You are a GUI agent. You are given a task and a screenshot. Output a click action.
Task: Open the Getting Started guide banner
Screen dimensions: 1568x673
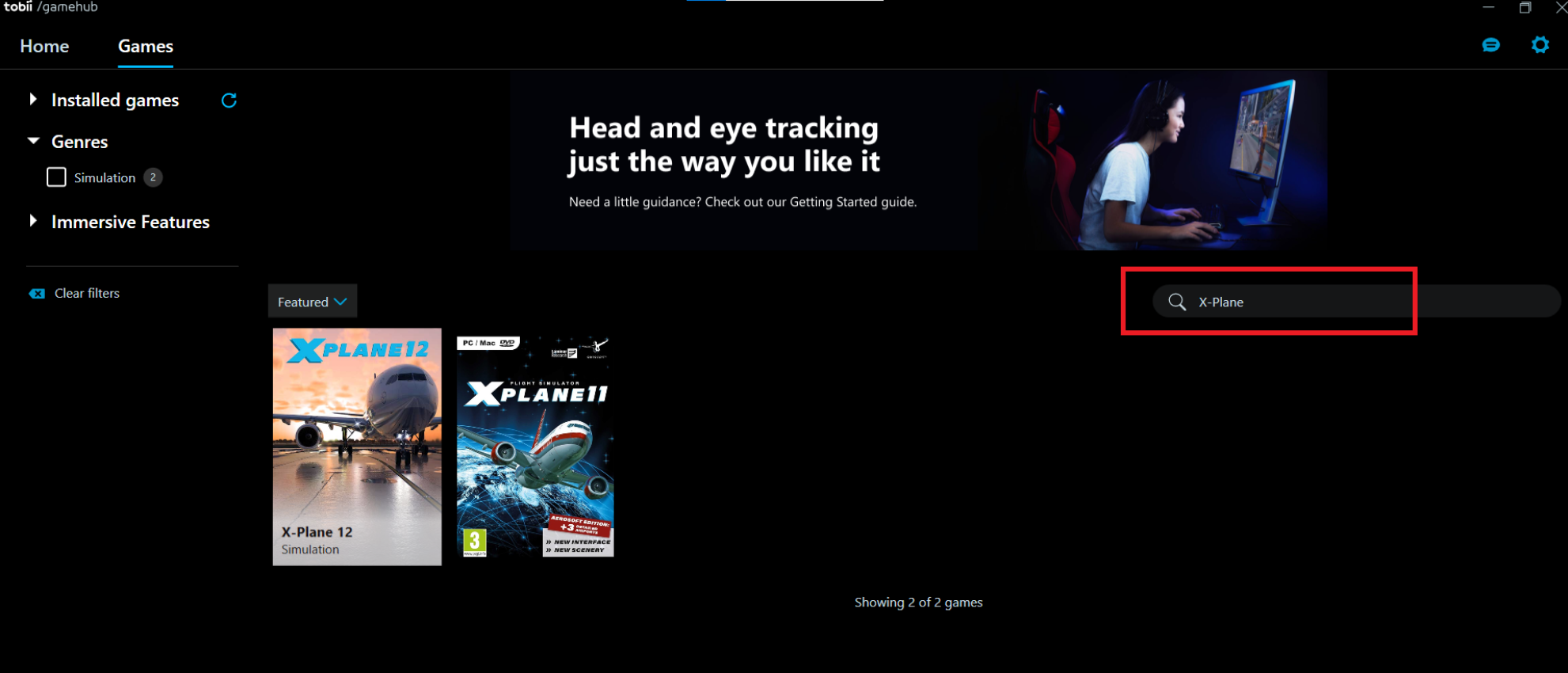point(918,162)
